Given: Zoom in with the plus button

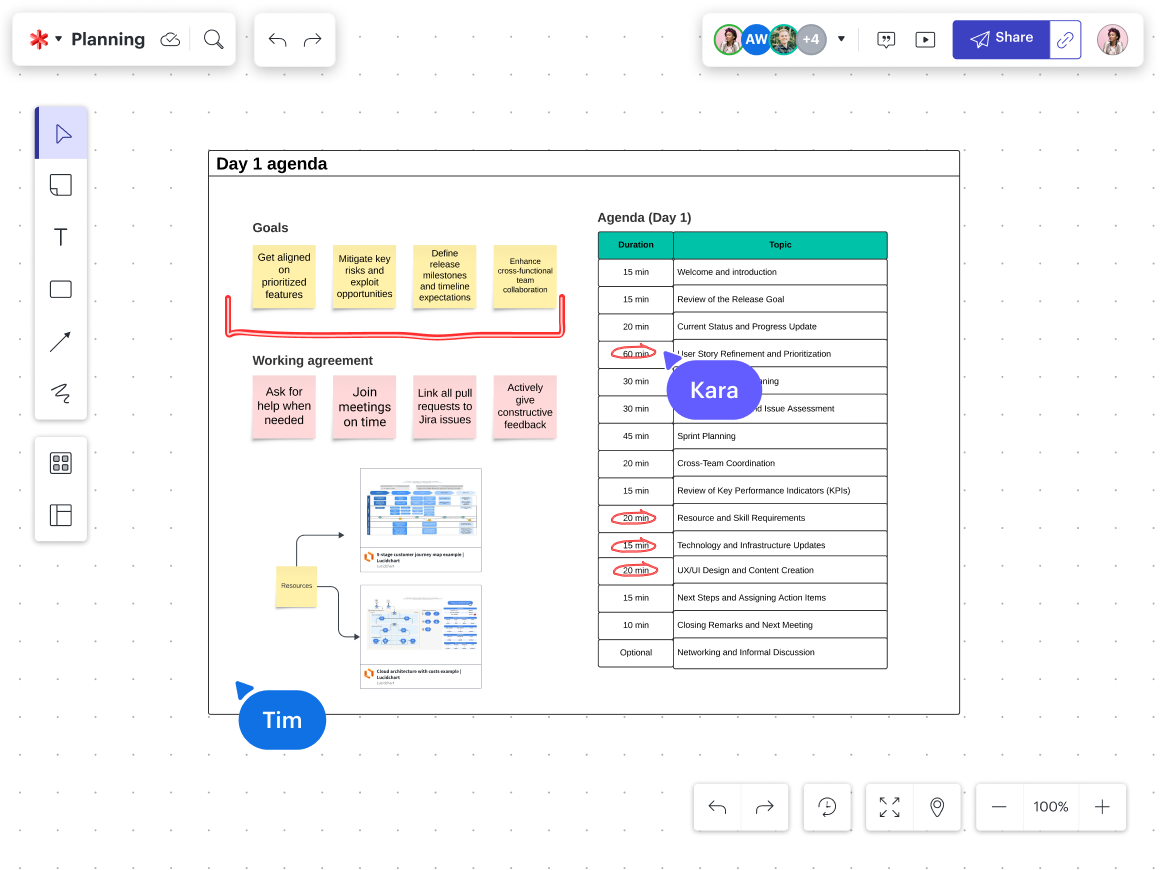Looking at the screenshot, I should (x=1102, y=807).
